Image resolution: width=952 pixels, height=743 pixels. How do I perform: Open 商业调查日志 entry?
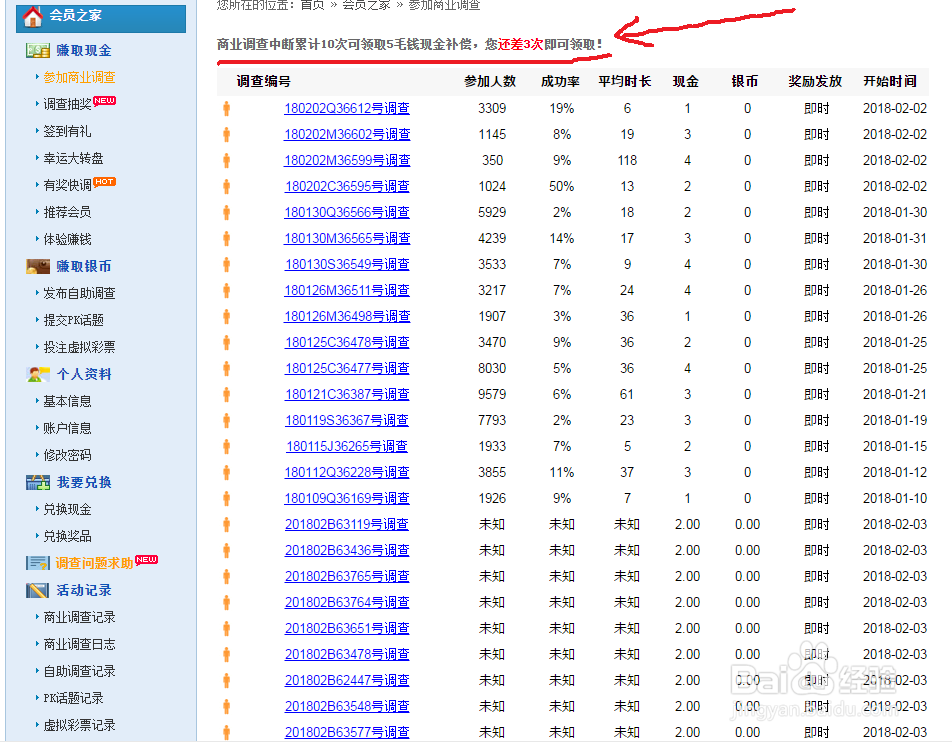click(x=79, y=644)
